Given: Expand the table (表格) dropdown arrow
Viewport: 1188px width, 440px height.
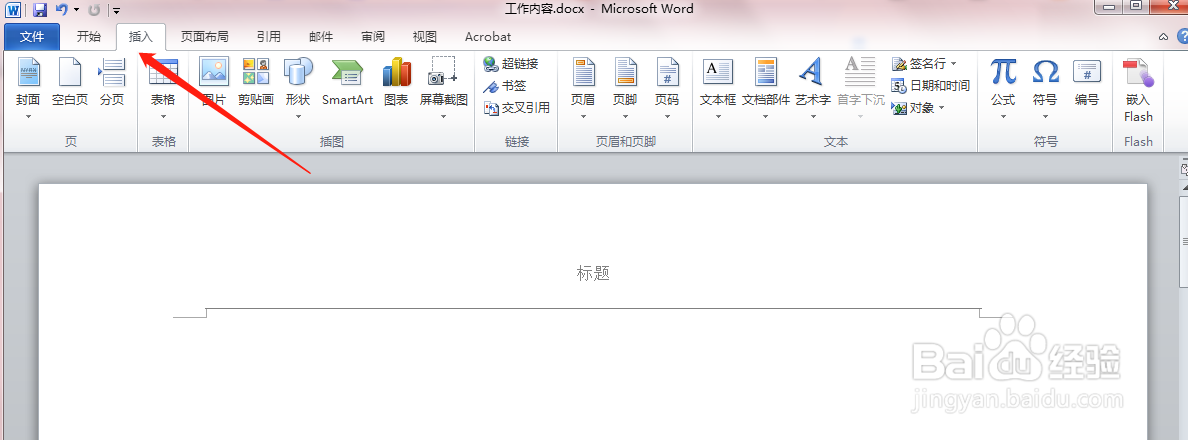Looking at the screenshot, I should click(x=163, y=117).
